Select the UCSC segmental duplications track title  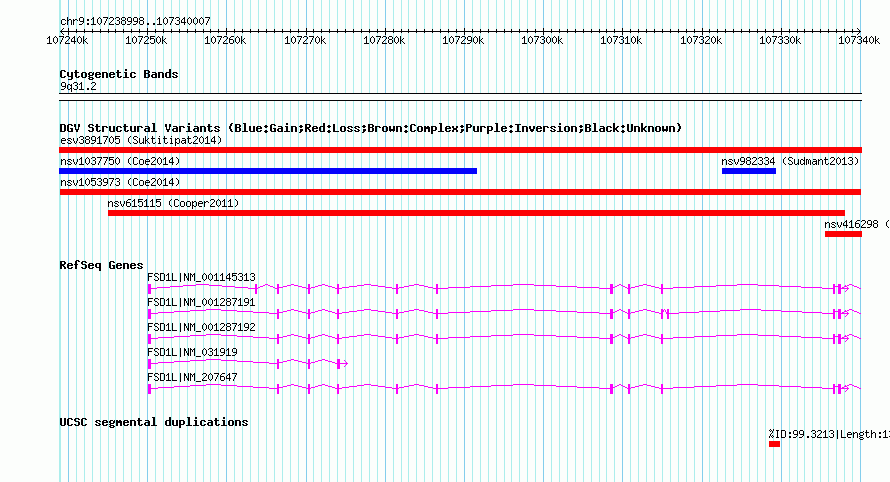pos(154,422)
